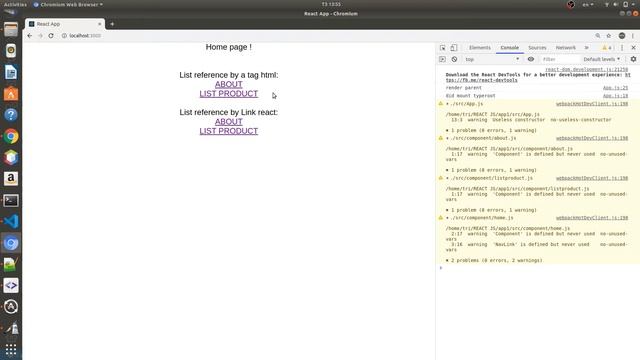Click the localhost address bar
This screenshot has height=360, width=640.
pos(327,36)
